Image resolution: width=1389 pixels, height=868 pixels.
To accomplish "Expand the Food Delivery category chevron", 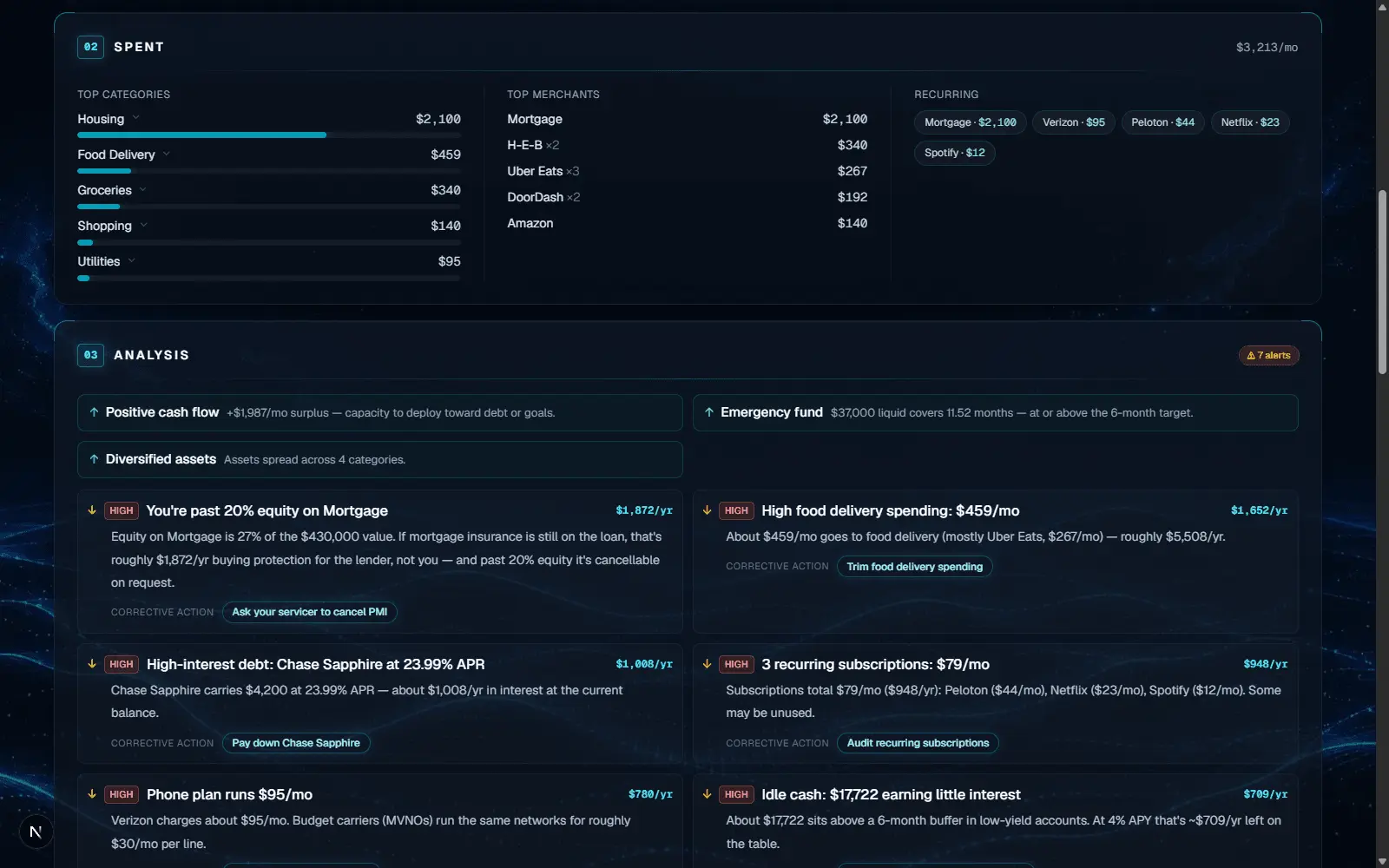I will 167,155.
